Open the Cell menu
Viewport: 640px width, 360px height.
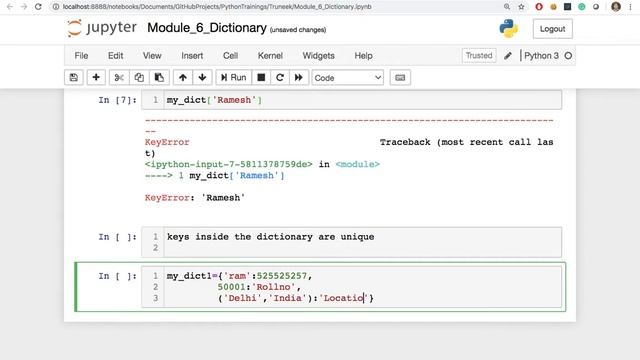click(230, 56)
